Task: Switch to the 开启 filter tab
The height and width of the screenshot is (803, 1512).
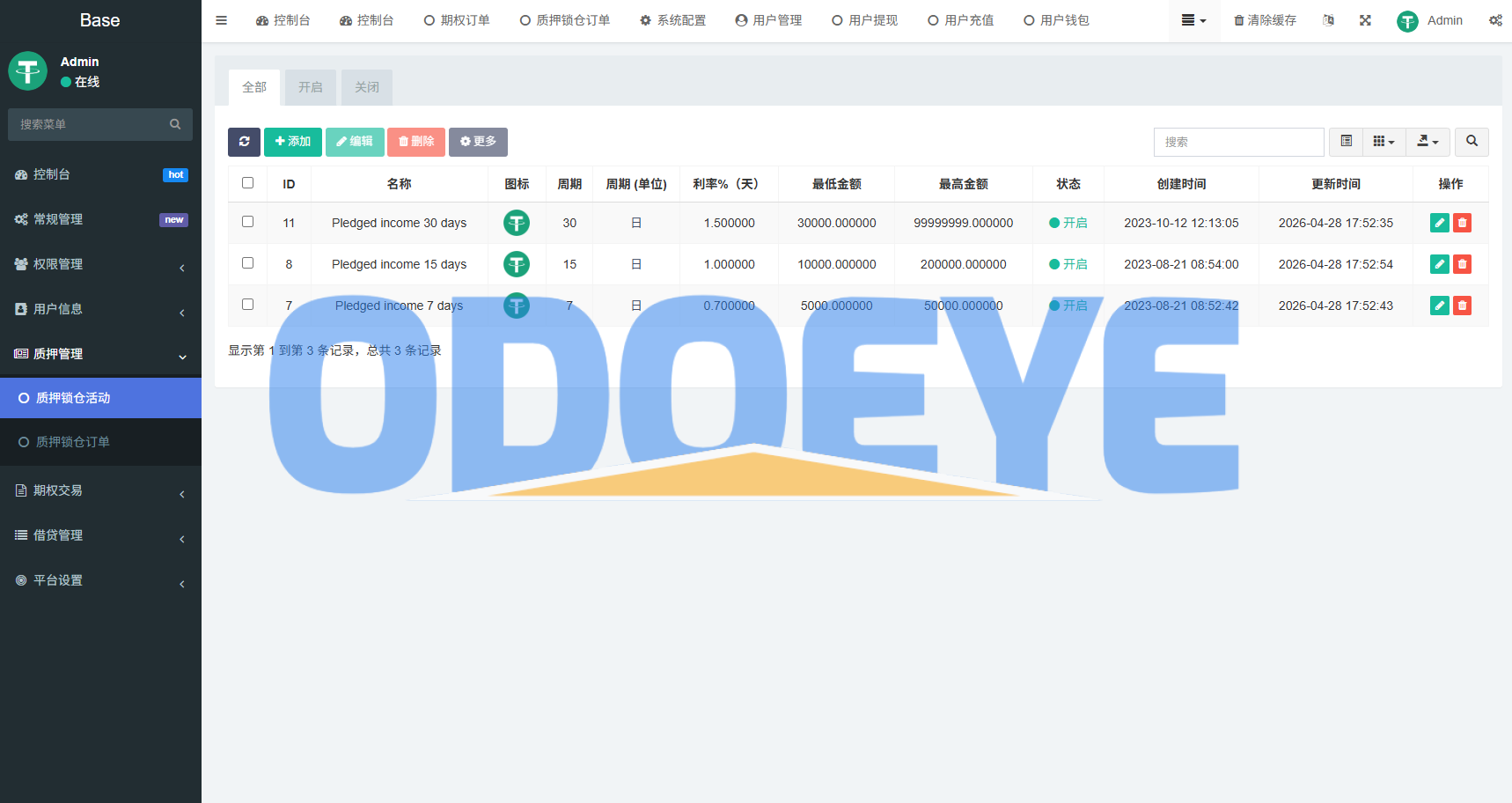Action: 311,87
